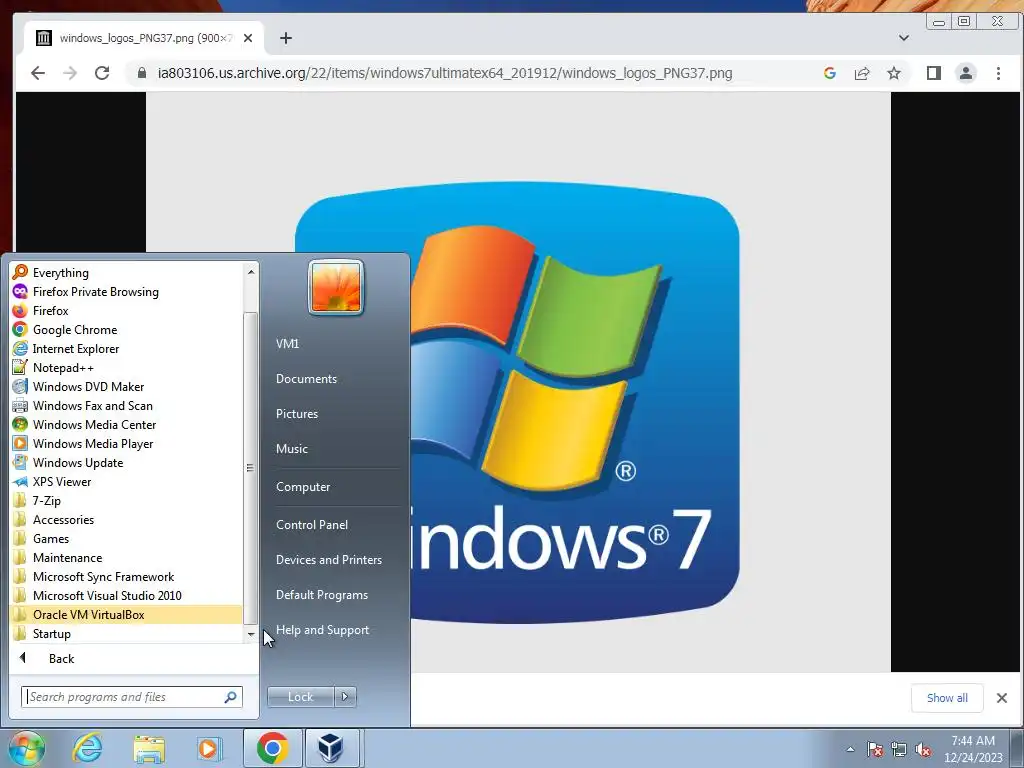Select the windows_logos_PNG37.png browser tab
Image resolution: width=1024 pixels, height=768 pixels.
click(145, 38)
